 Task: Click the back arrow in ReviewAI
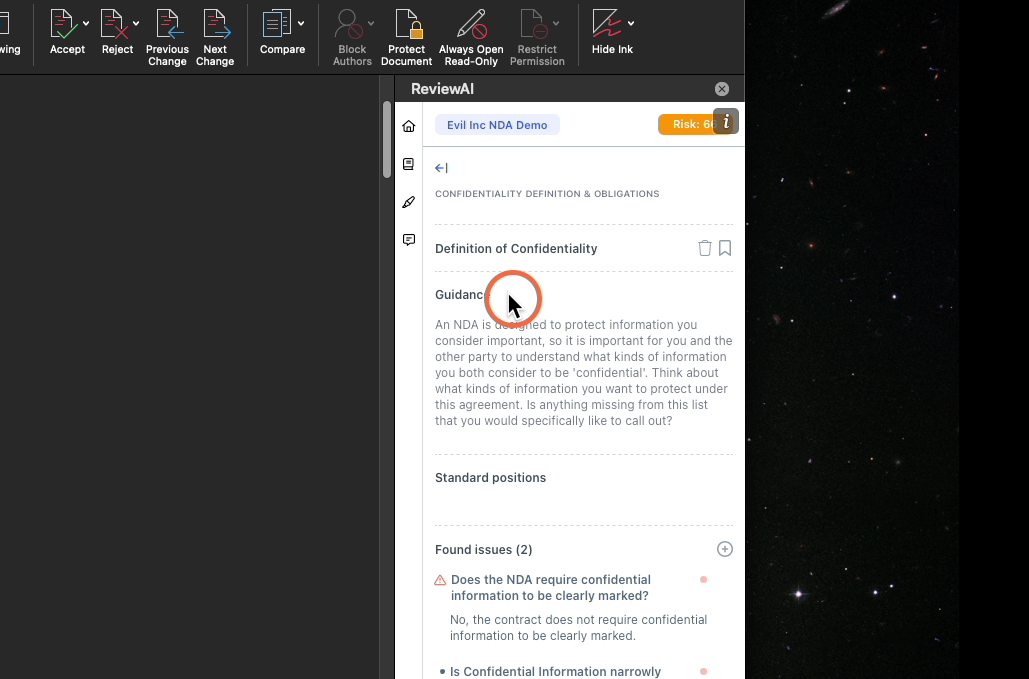441,168
